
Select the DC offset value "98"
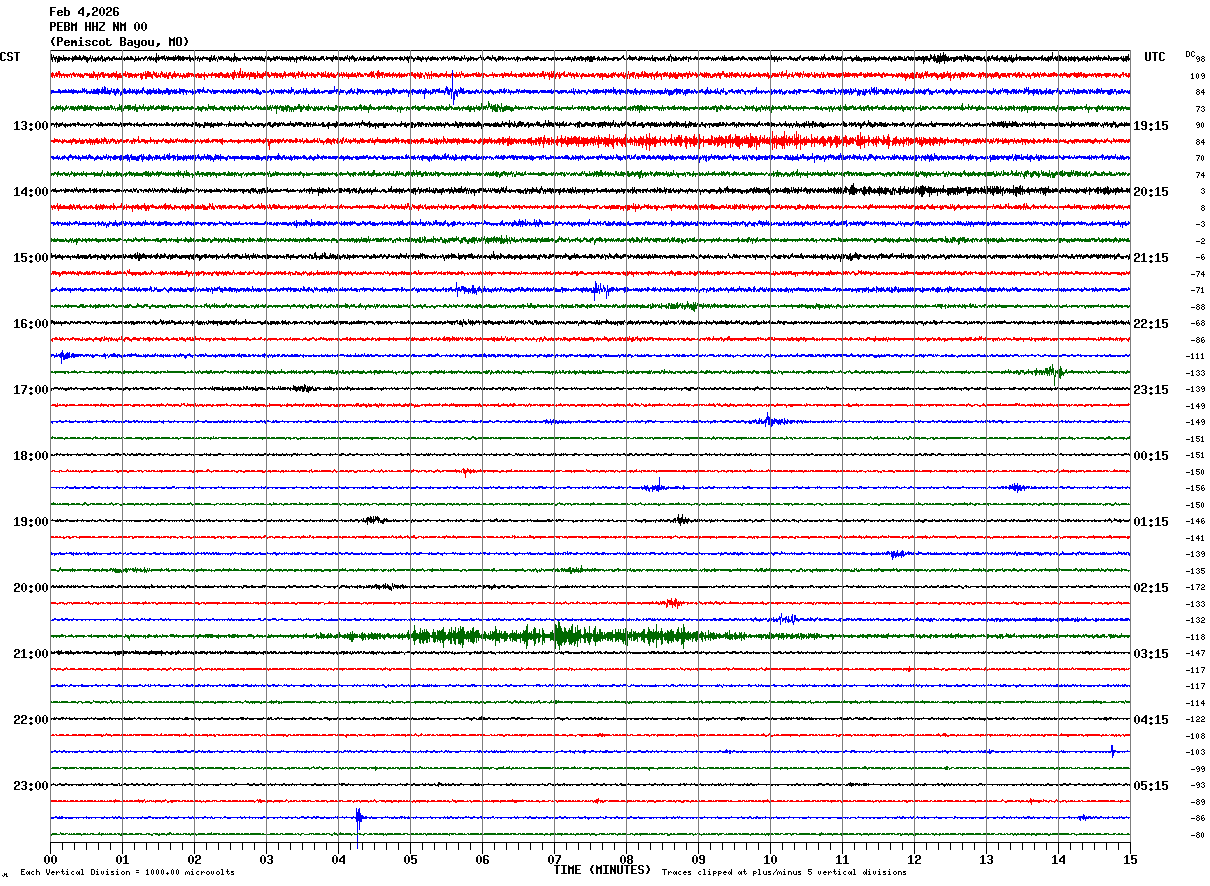pos(1200,59)
